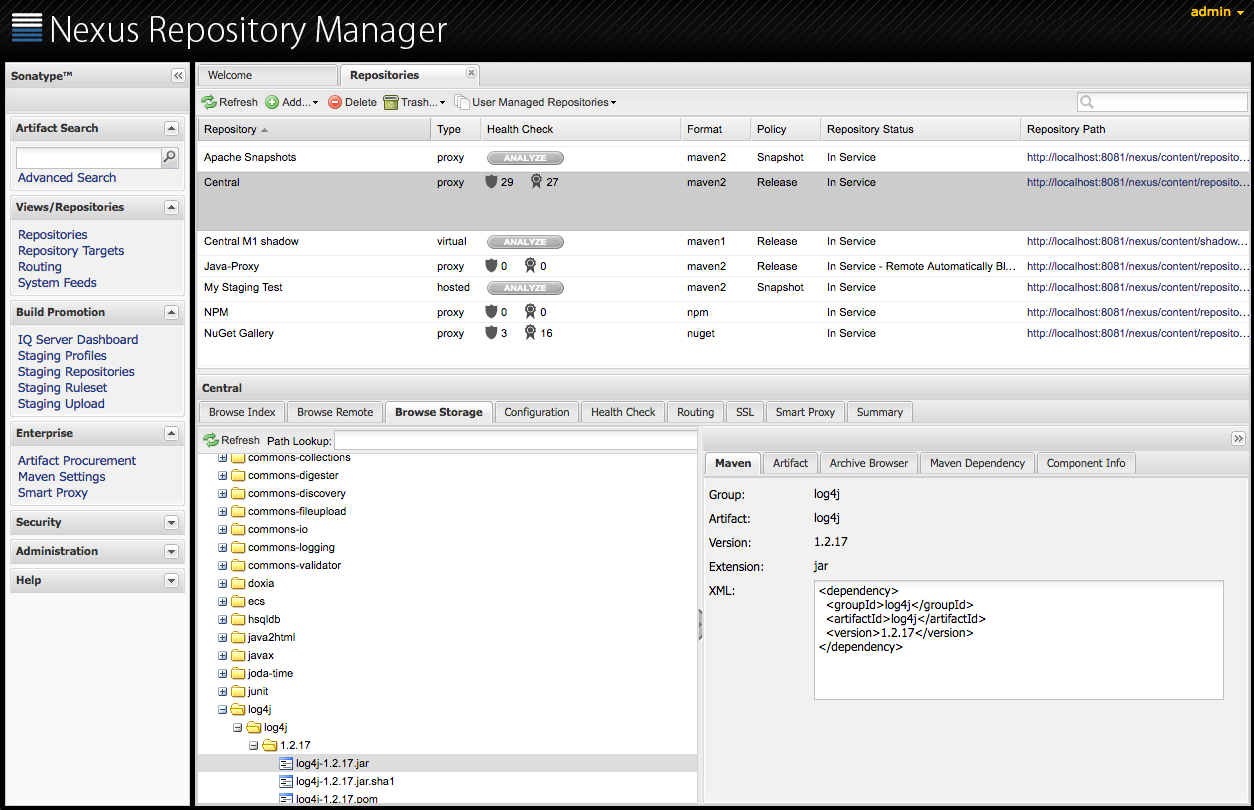Expand the Security section

pyautogui.click(x=171, y=523)
